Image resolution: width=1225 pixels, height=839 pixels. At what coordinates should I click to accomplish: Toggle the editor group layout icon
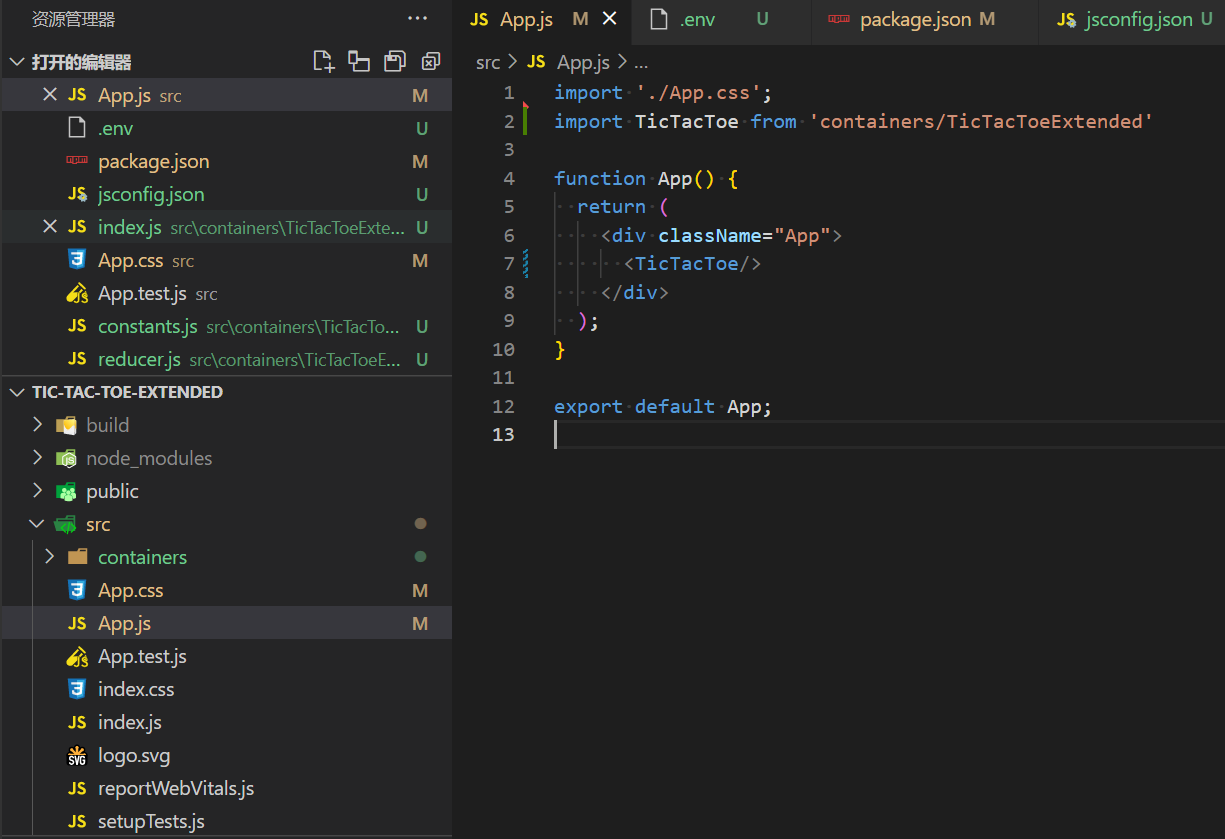359,62
